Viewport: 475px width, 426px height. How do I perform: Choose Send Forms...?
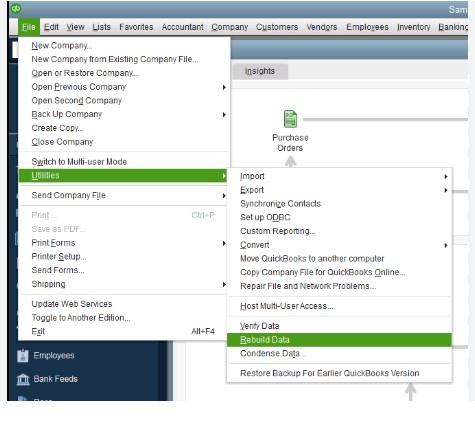coord(124,270)
